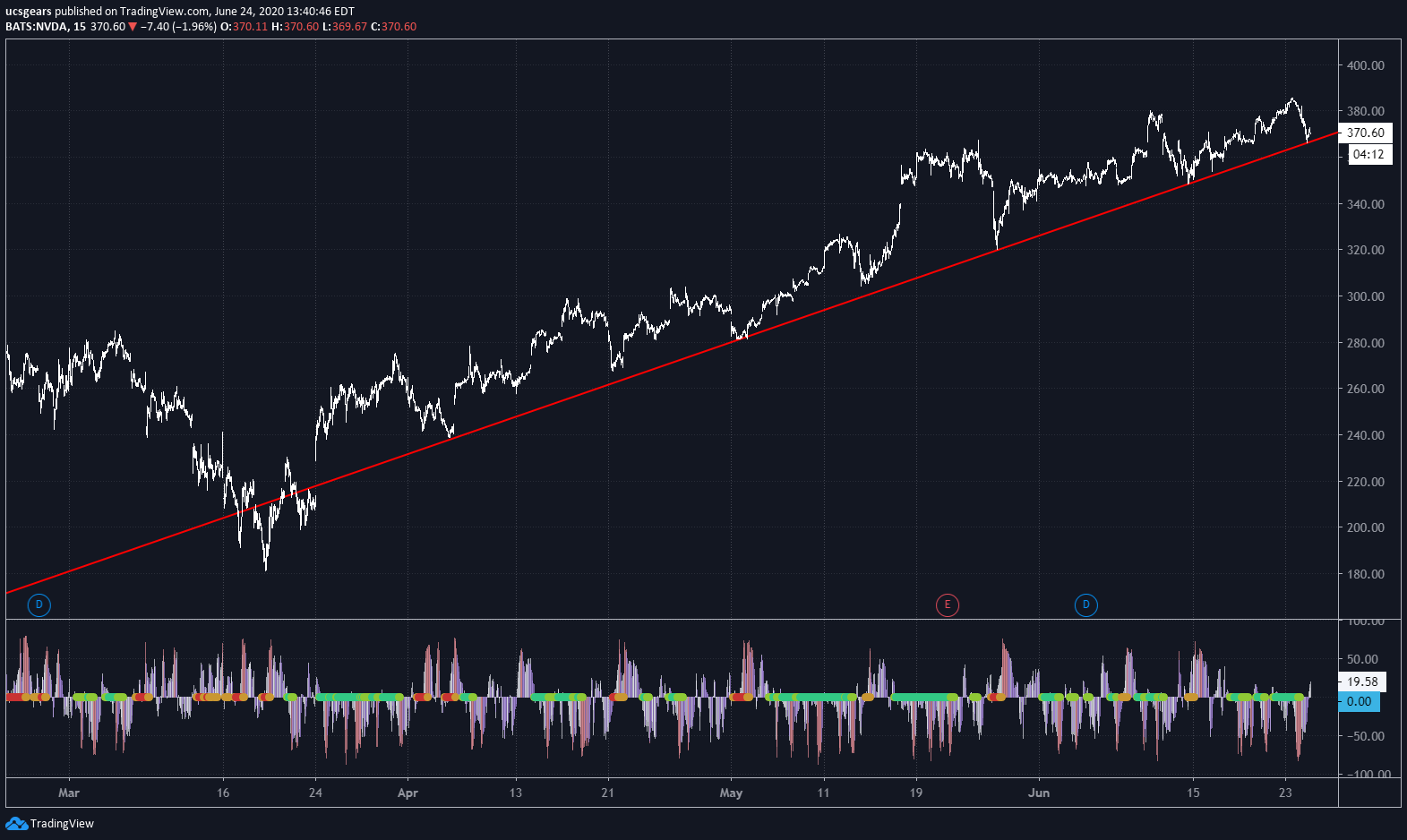Click the indicator value label 19.58
1407x840 pixels.
(x=1362, y=681)
